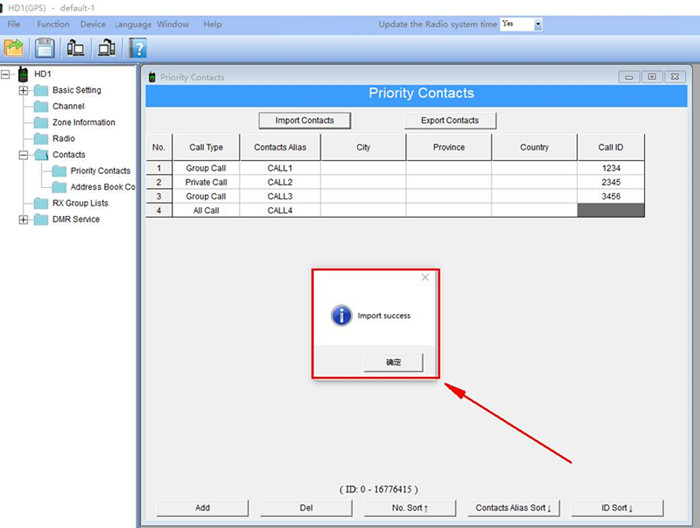
Task: Collapse the Contacts tree node
Action: (24, 155)
